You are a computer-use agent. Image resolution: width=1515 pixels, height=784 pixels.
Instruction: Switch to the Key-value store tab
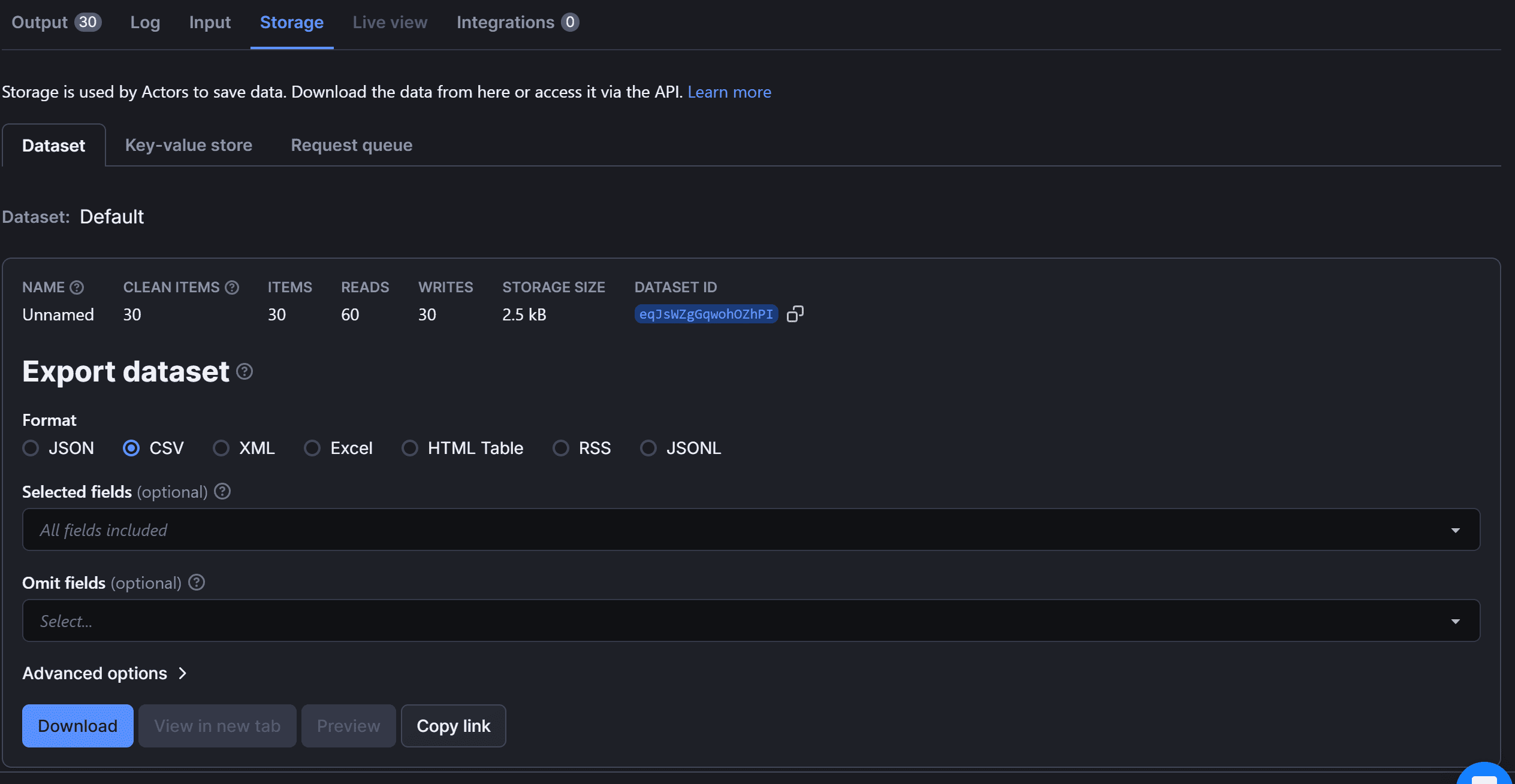188,145
